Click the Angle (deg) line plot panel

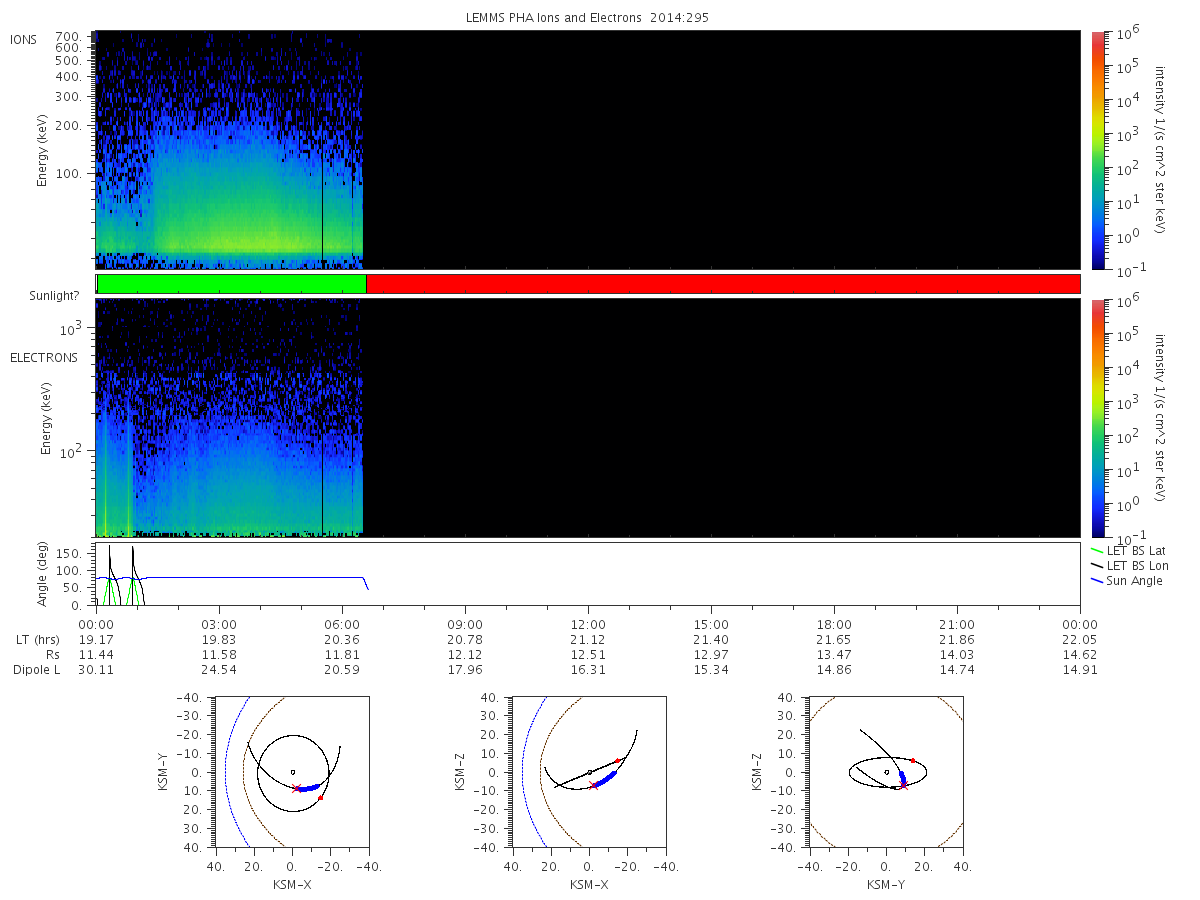pyautogui.click(x=588, y=574)
